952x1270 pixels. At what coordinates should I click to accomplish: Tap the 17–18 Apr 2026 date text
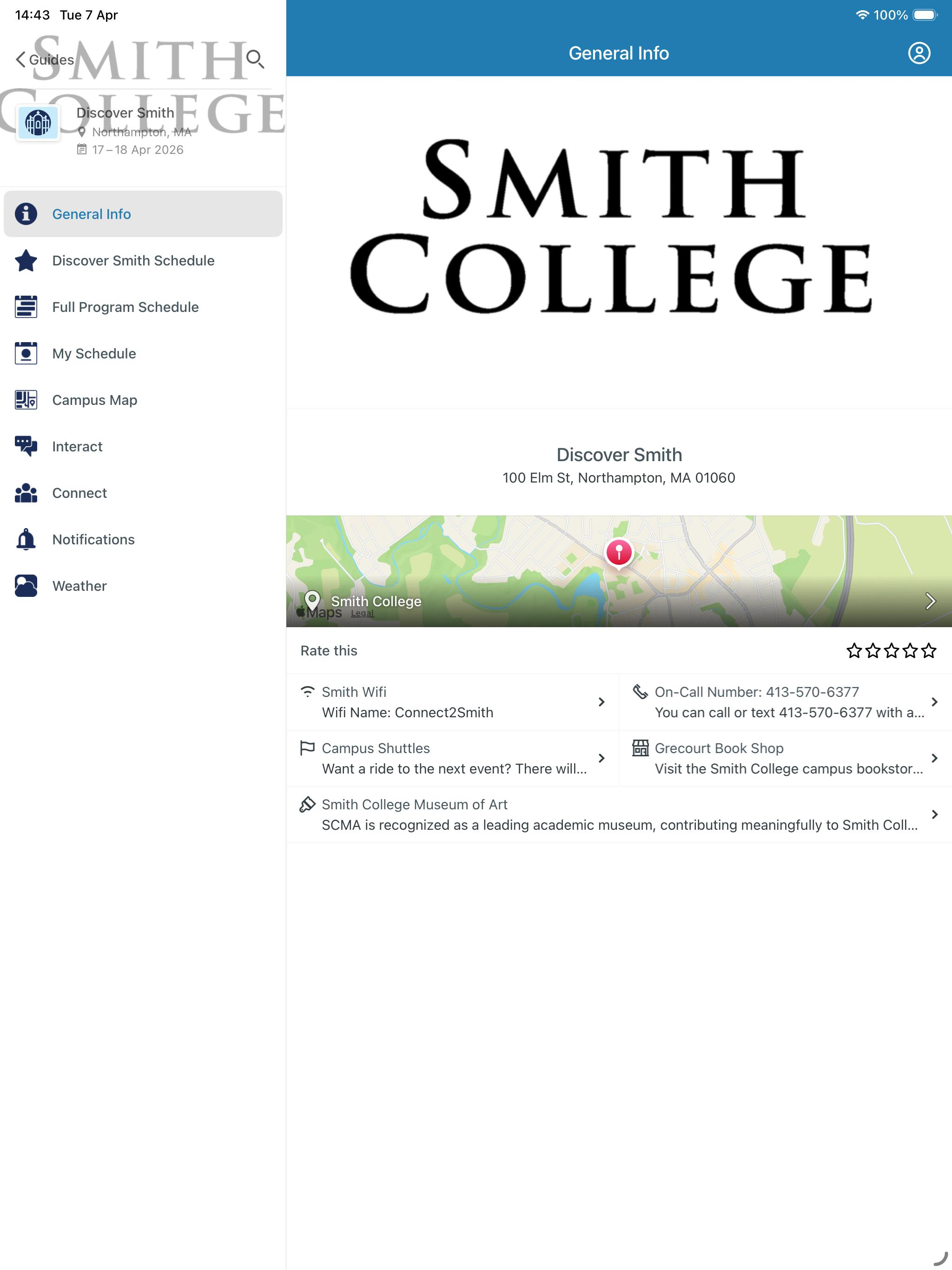point(138,150)
